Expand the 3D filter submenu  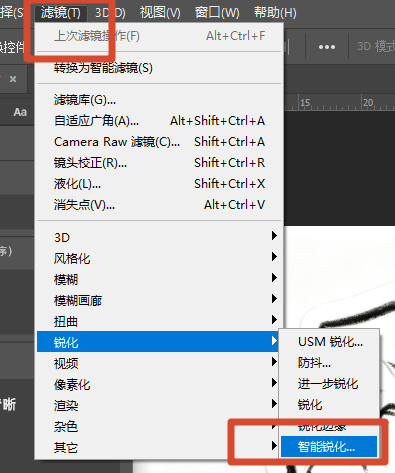pos(159,237)
